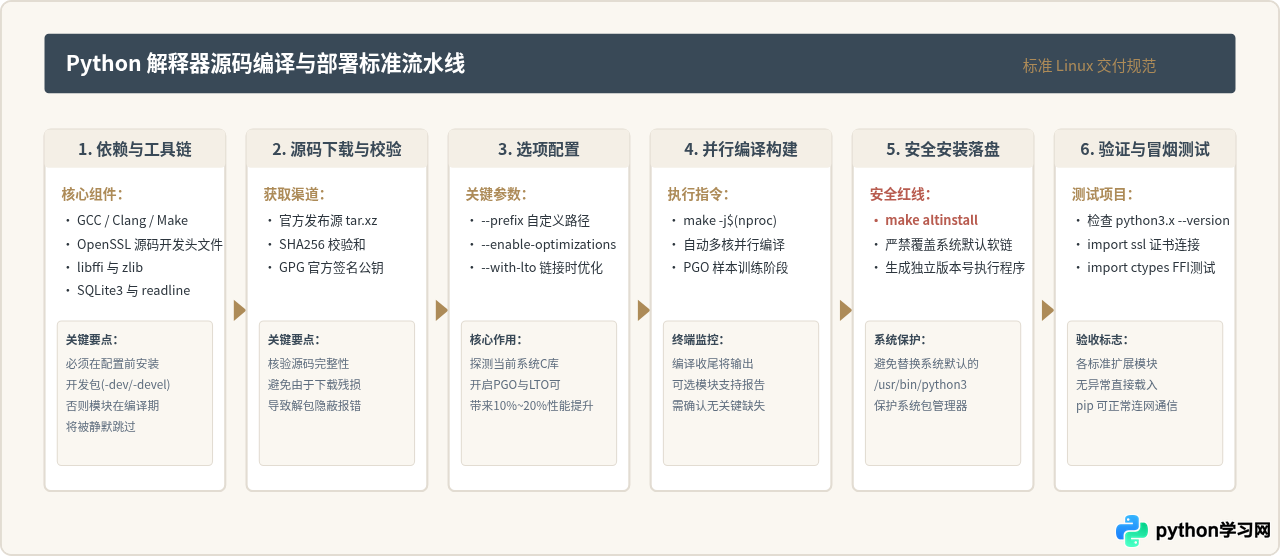Click the bullet "GCC / Clang / Make"
1280x557 pixels.
coord(132,220)
